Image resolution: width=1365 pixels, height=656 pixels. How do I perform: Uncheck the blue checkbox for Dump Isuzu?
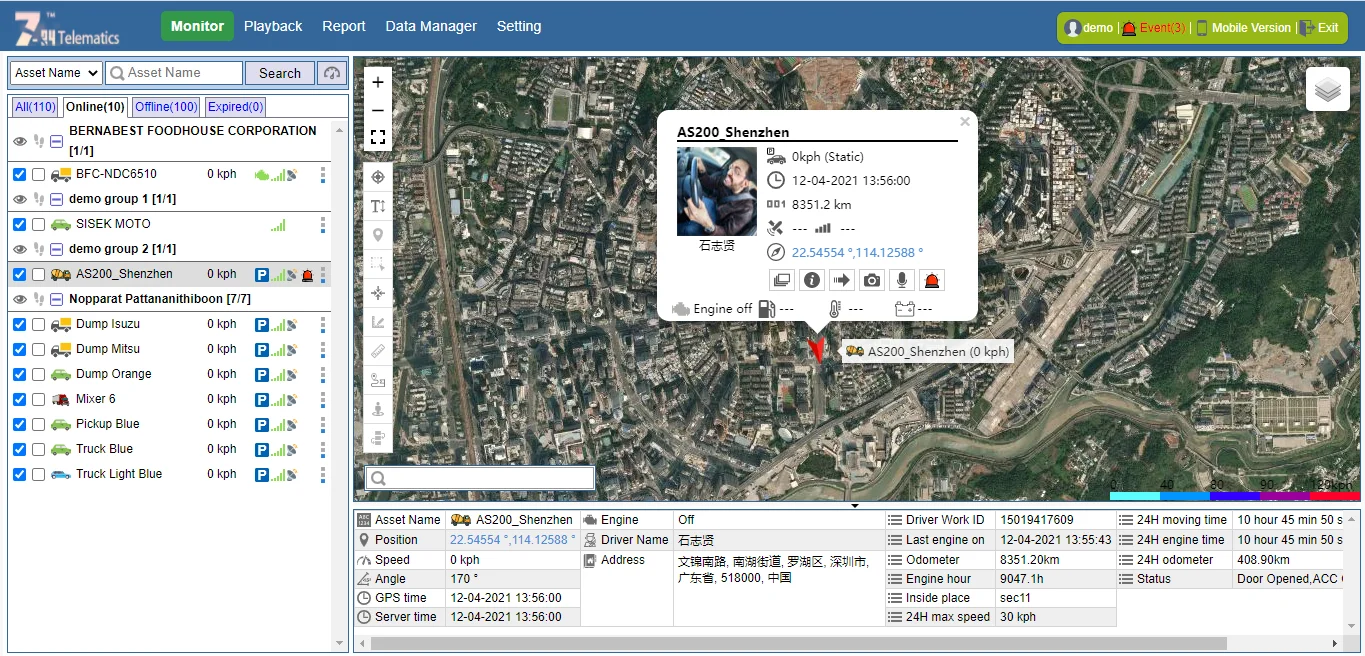pos(19,325)
